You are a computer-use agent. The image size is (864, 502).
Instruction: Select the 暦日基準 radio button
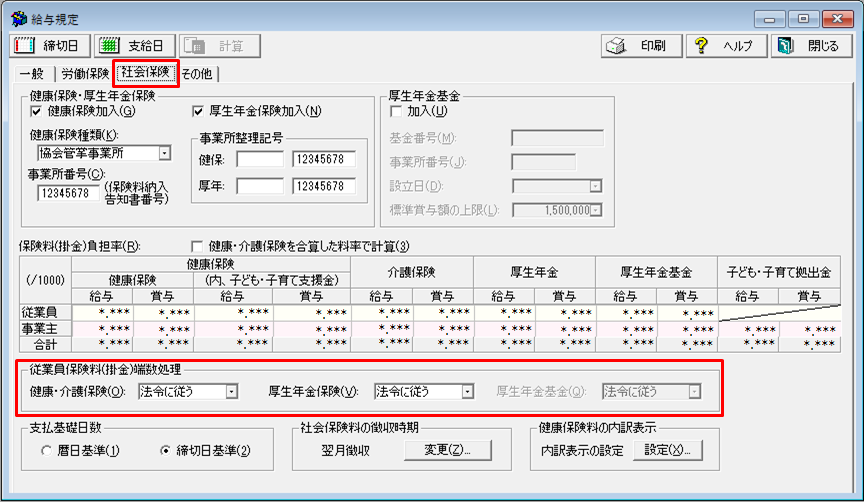click(47, 450)
